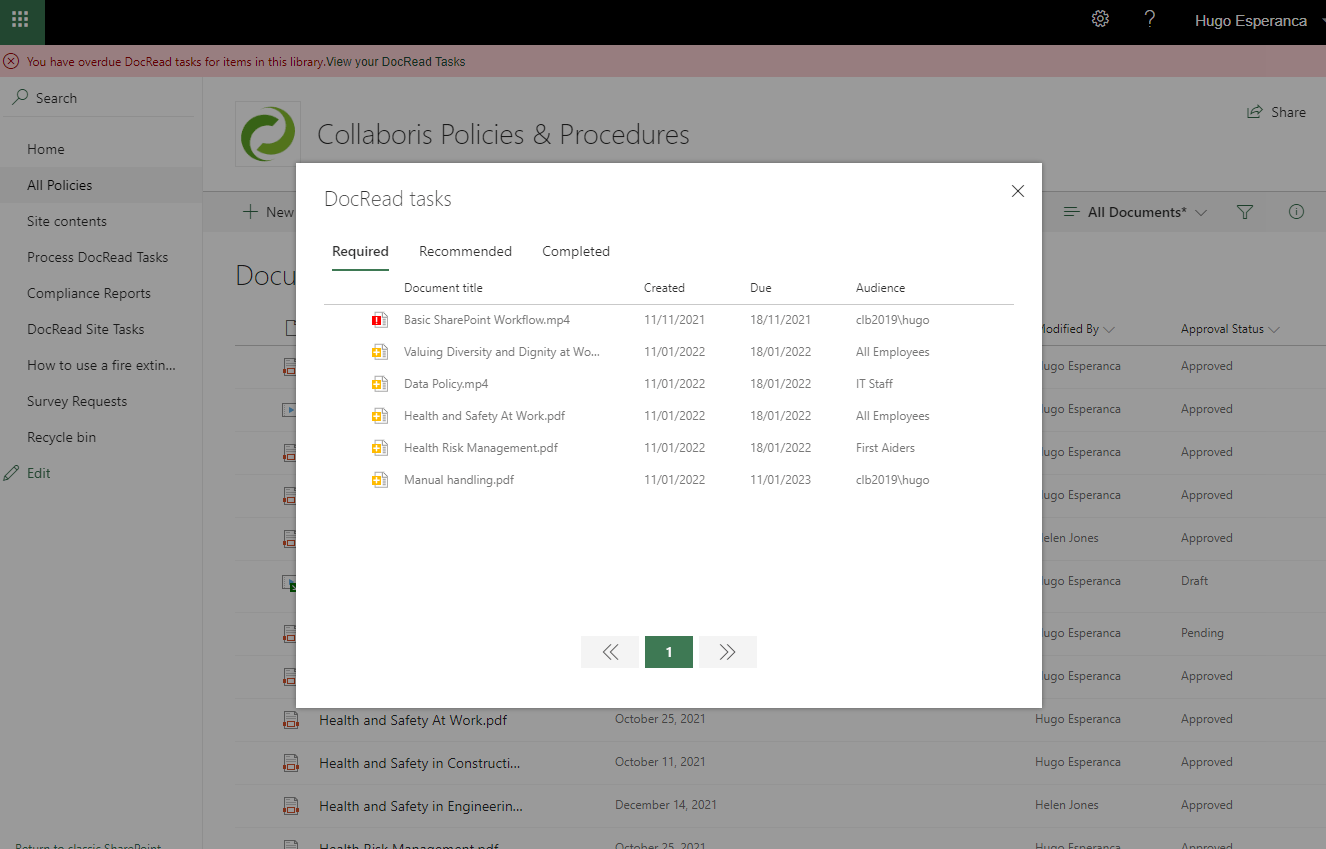Switch to the Completed tab
The height and width of the screenshot is (849, 1326).
[x=576, y=251]
